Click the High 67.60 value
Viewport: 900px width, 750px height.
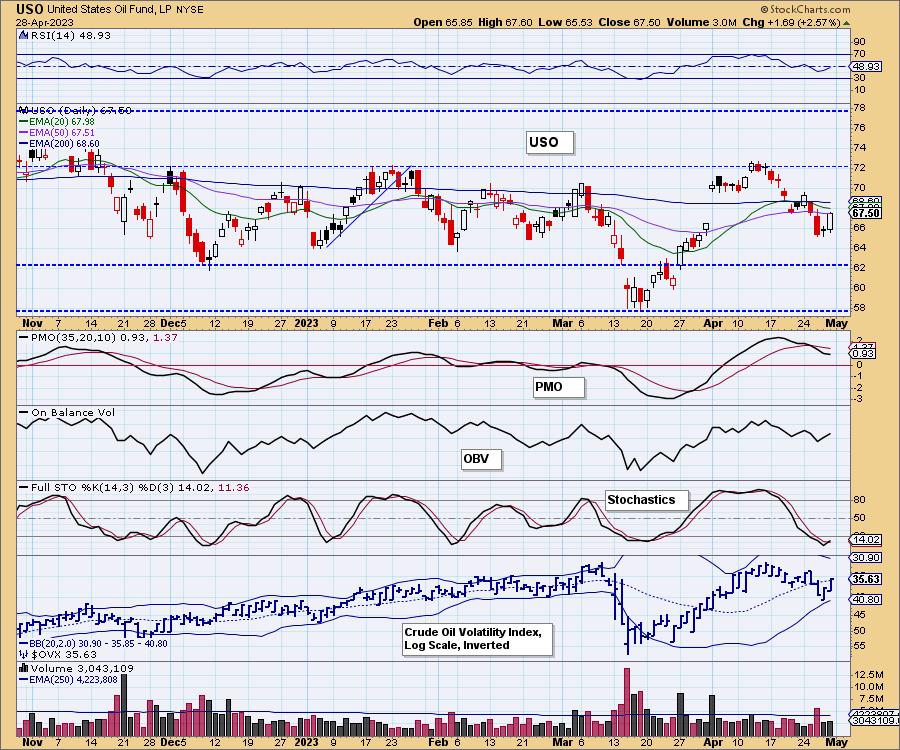point(505,22)
